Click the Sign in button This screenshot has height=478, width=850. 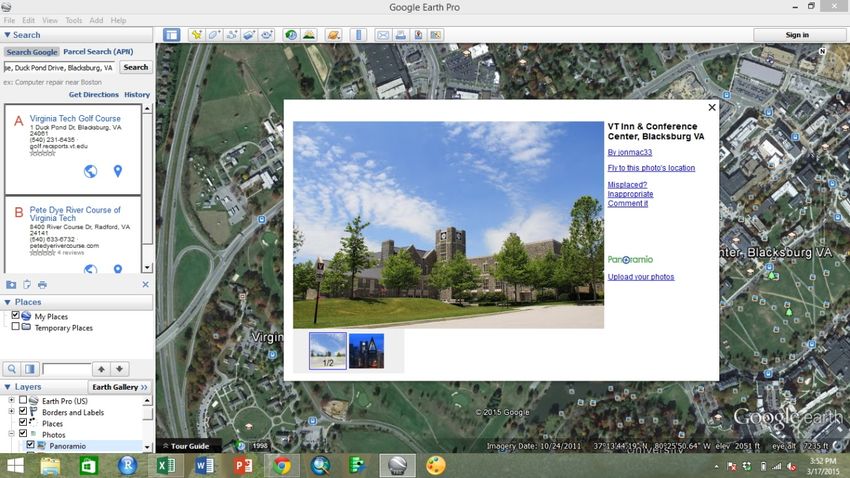[797, 35]
